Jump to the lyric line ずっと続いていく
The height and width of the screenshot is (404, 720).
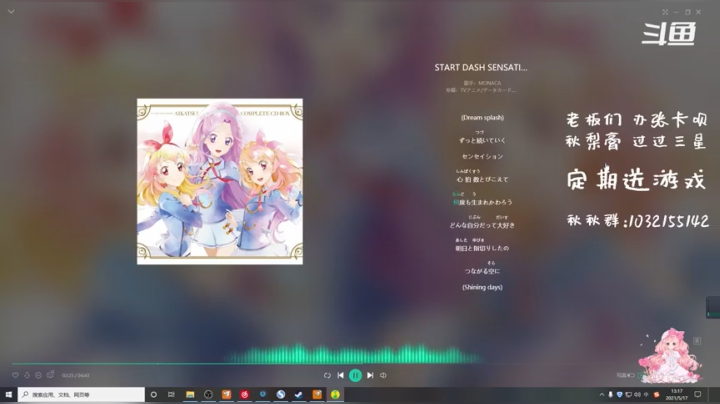[482, 140]
